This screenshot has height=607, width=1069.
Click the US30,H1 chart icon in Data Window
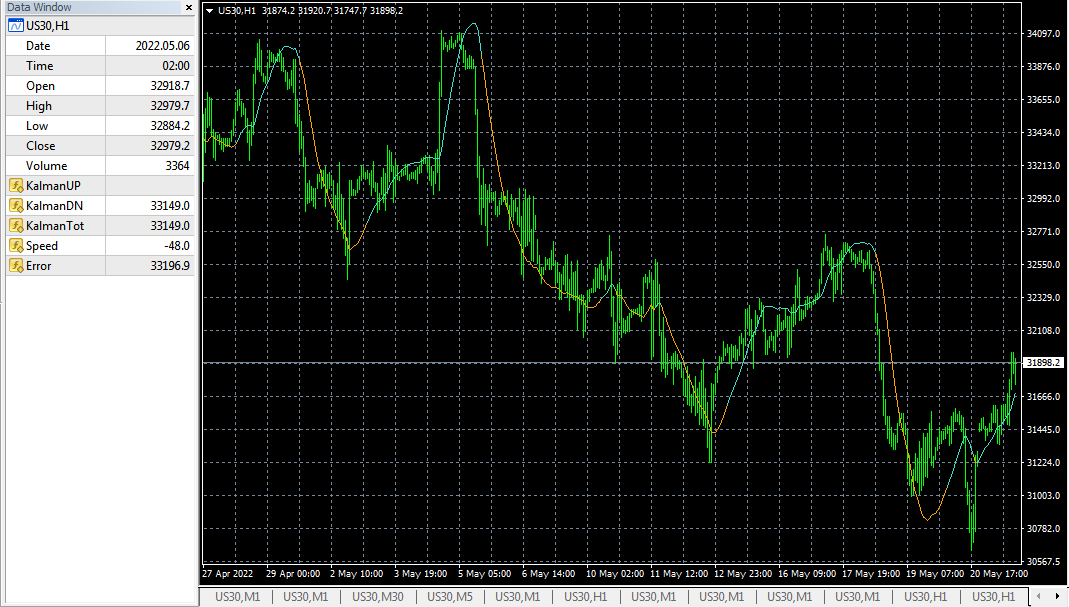pyautogui.click(x=16, y=26)
